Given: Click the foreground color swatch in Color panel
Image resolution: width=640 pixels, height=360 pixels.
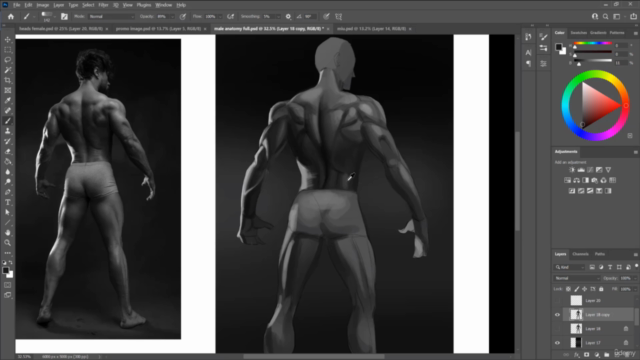Looking at the screenshot, I should pyautogui.click(x=559, y=47).
